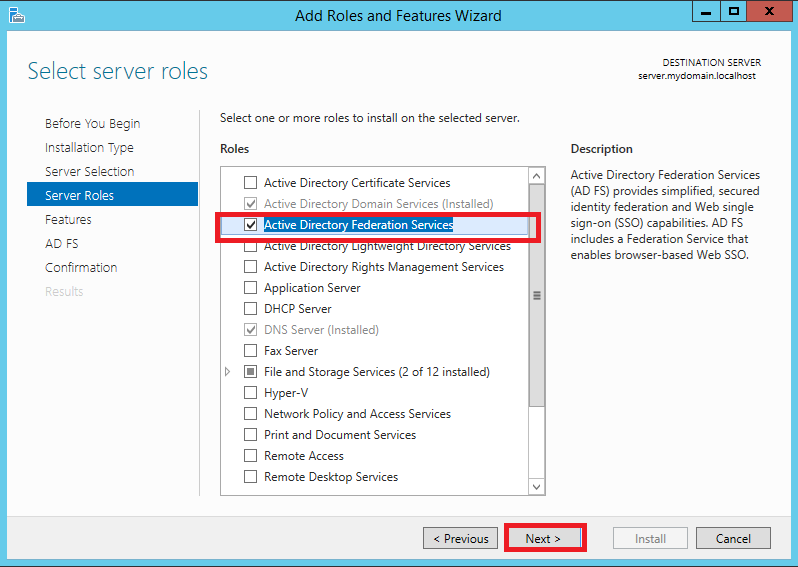The width and height of the screenshot is (798, 567).
Task: Open the Features step
Action: coord(68,219)
